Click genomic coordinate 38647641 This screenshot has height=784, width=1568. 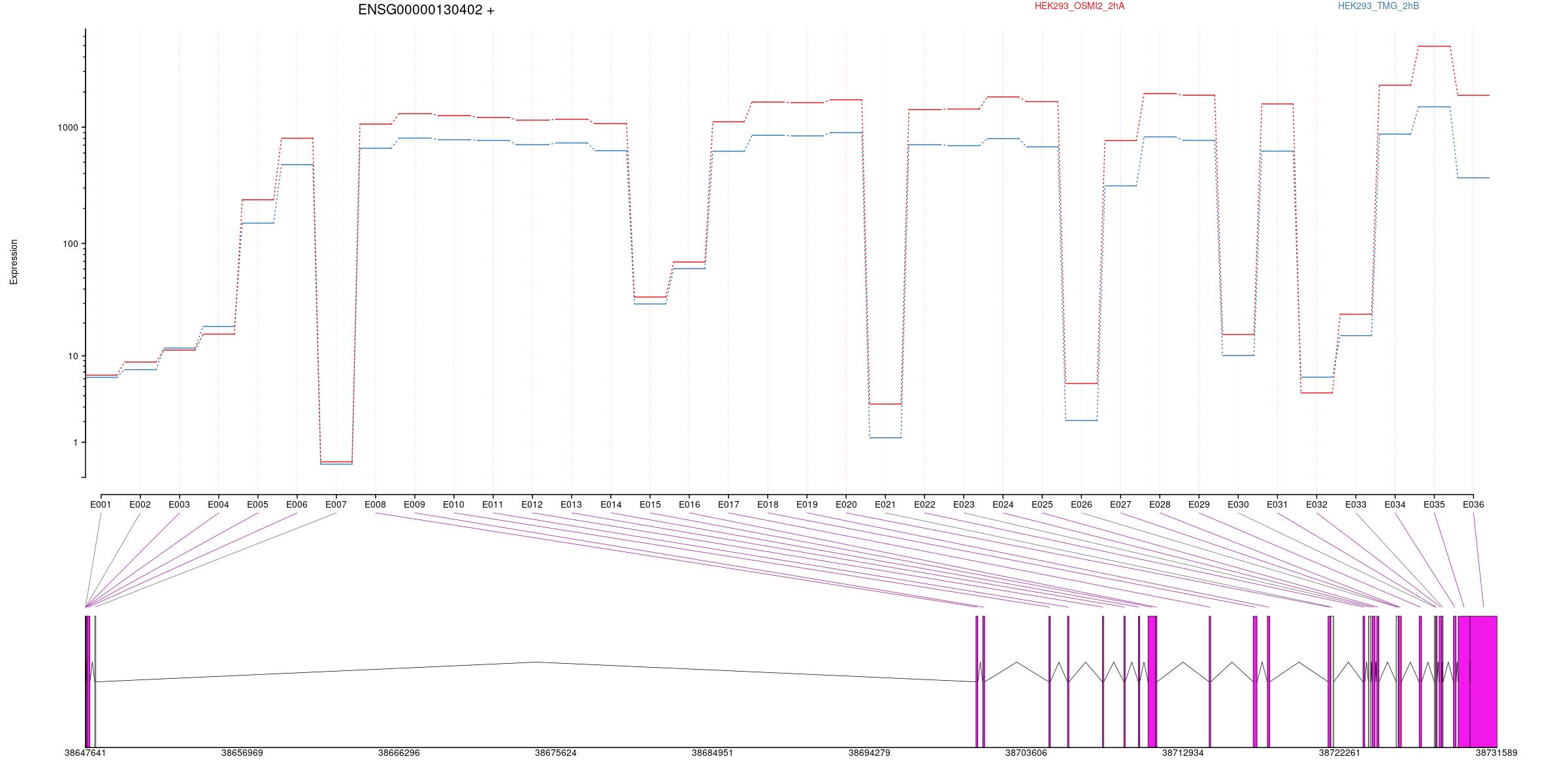click(x=85, y=753)
